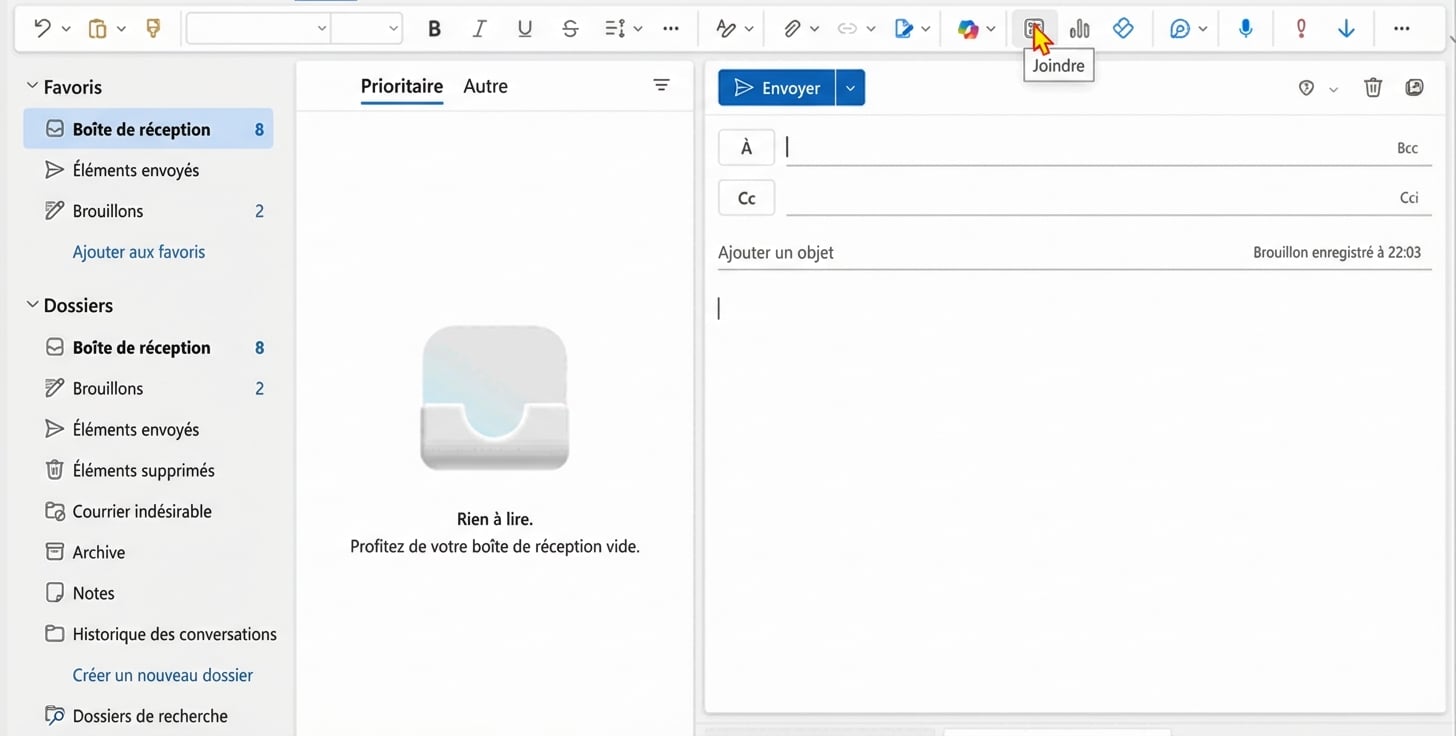The height and width of the screenshot is (736, 1456).
Task: Mark message high importance with exclamation icon
Action: coord(1300,29)
